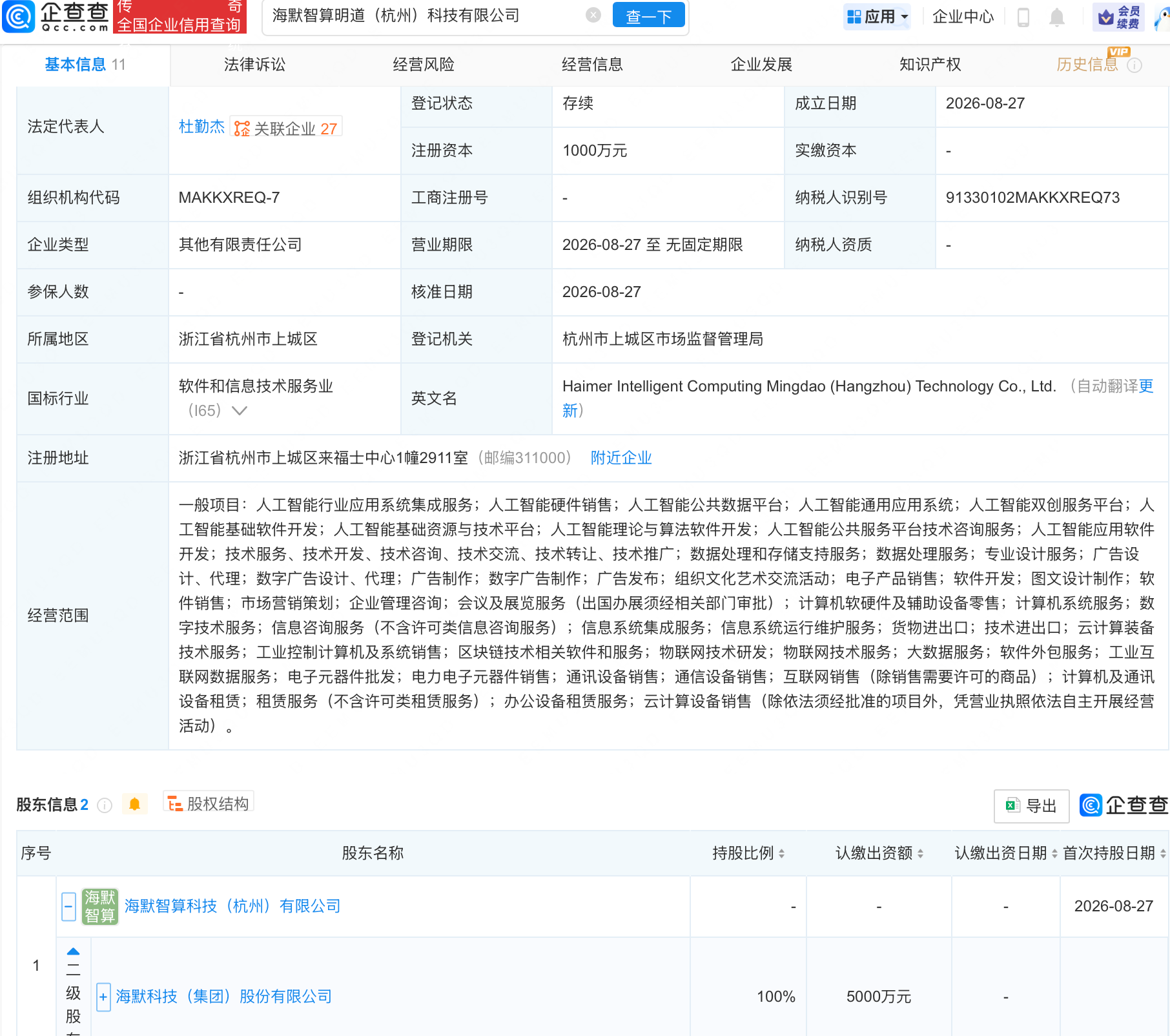Expand the 海默科技（集团）row plus button
This screenshot has height=1036, width=1170.
(x=103, y=997)
